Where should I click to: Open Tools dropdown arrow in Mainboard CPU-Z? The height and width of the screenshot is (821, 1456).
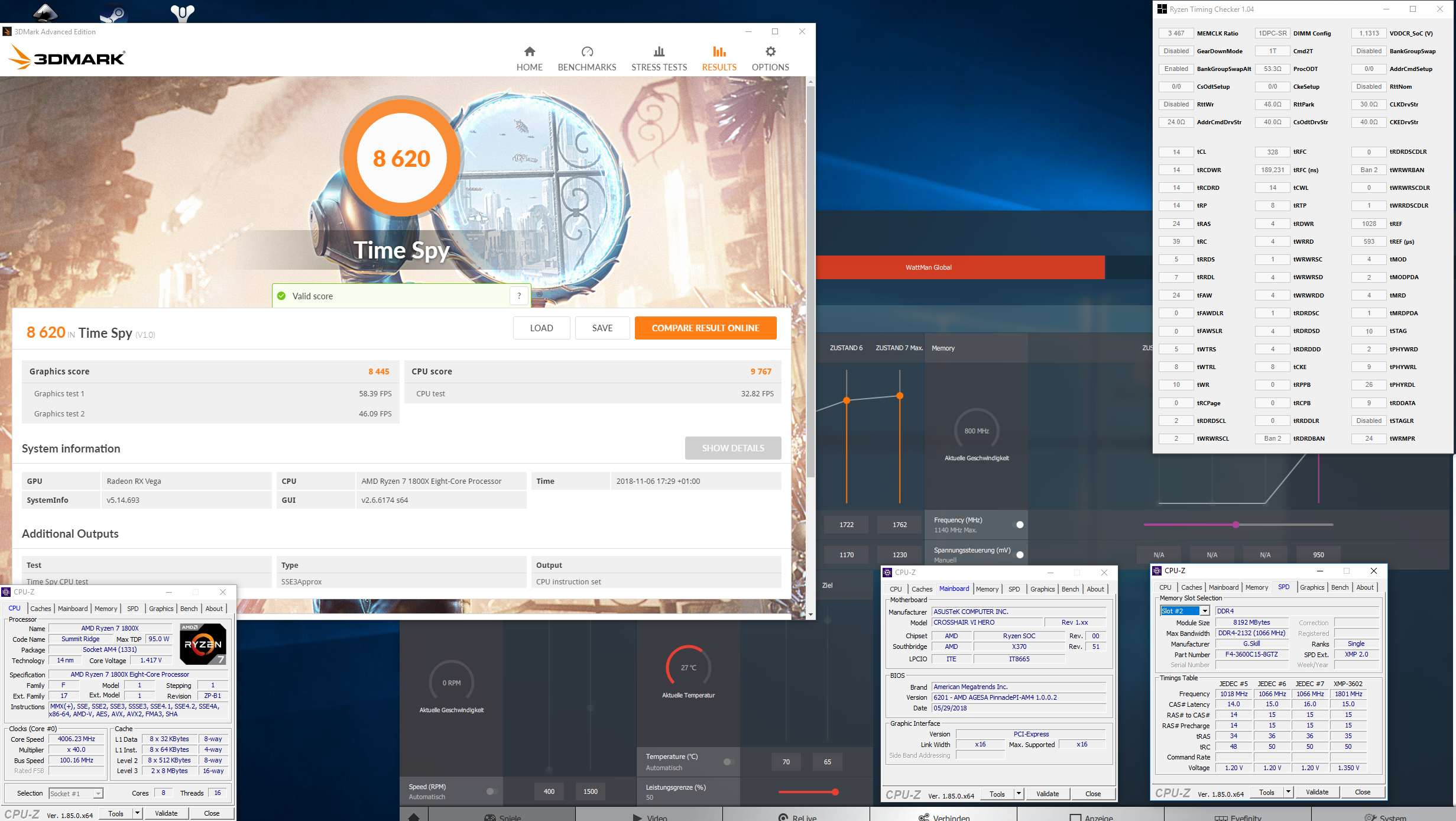[1019, 794]
